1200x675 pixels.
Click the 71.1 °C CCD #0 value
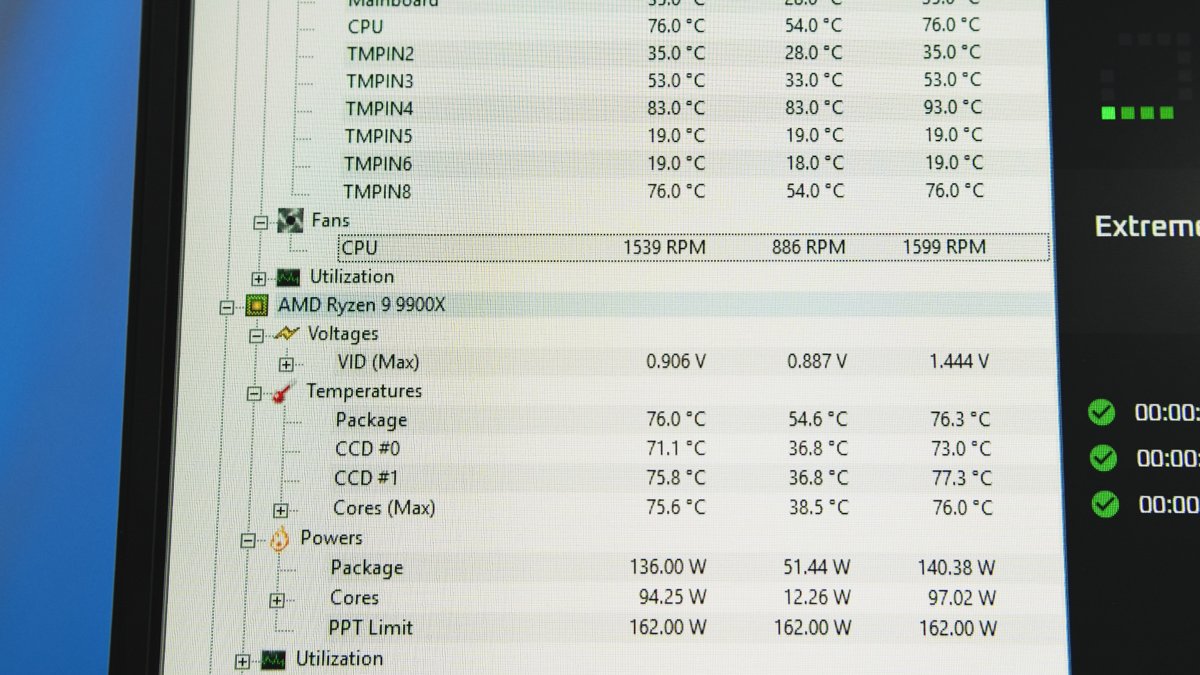(x=674, y=448)
